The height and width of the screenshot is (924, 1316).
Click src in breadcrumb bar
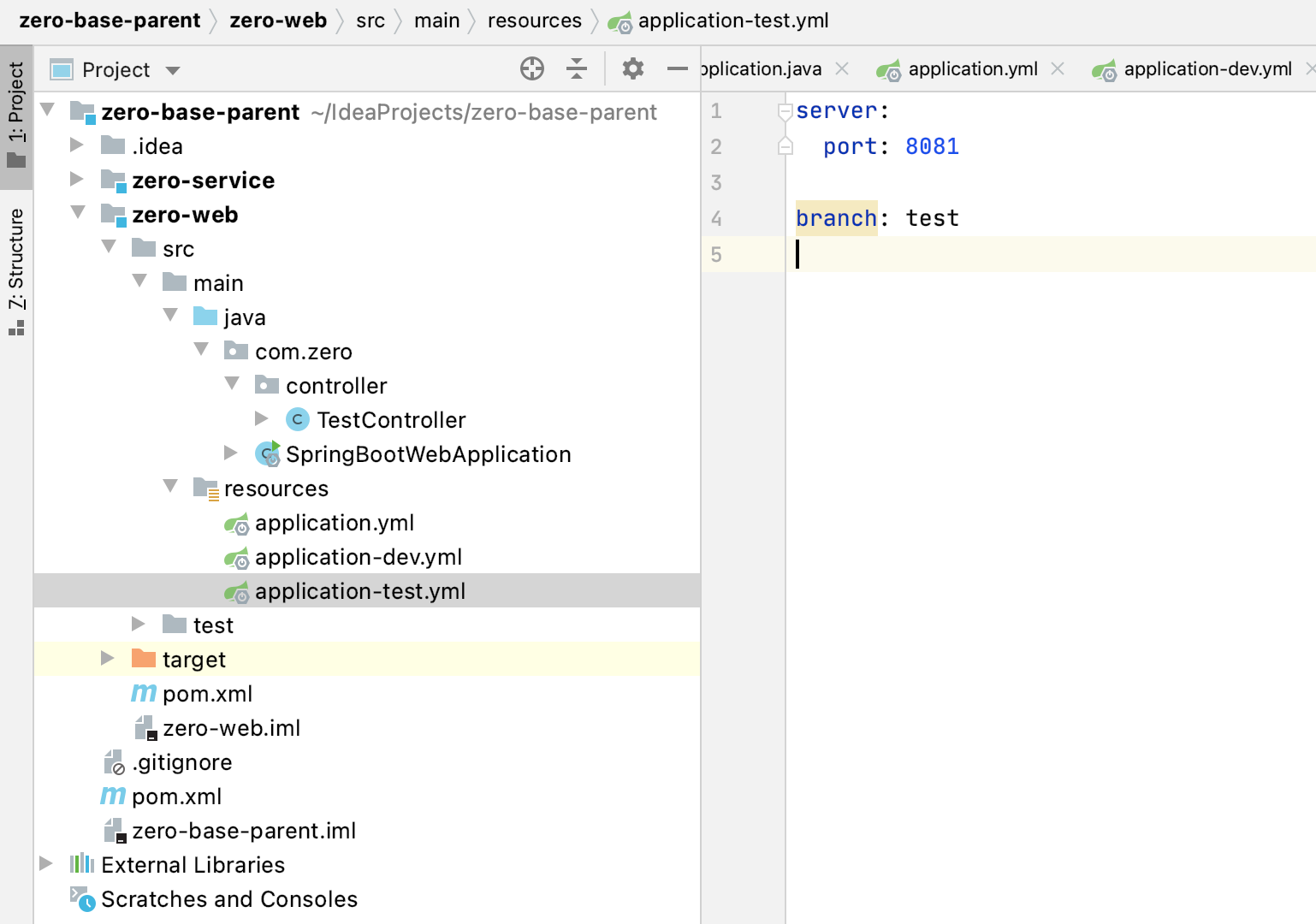click(370, 21)
